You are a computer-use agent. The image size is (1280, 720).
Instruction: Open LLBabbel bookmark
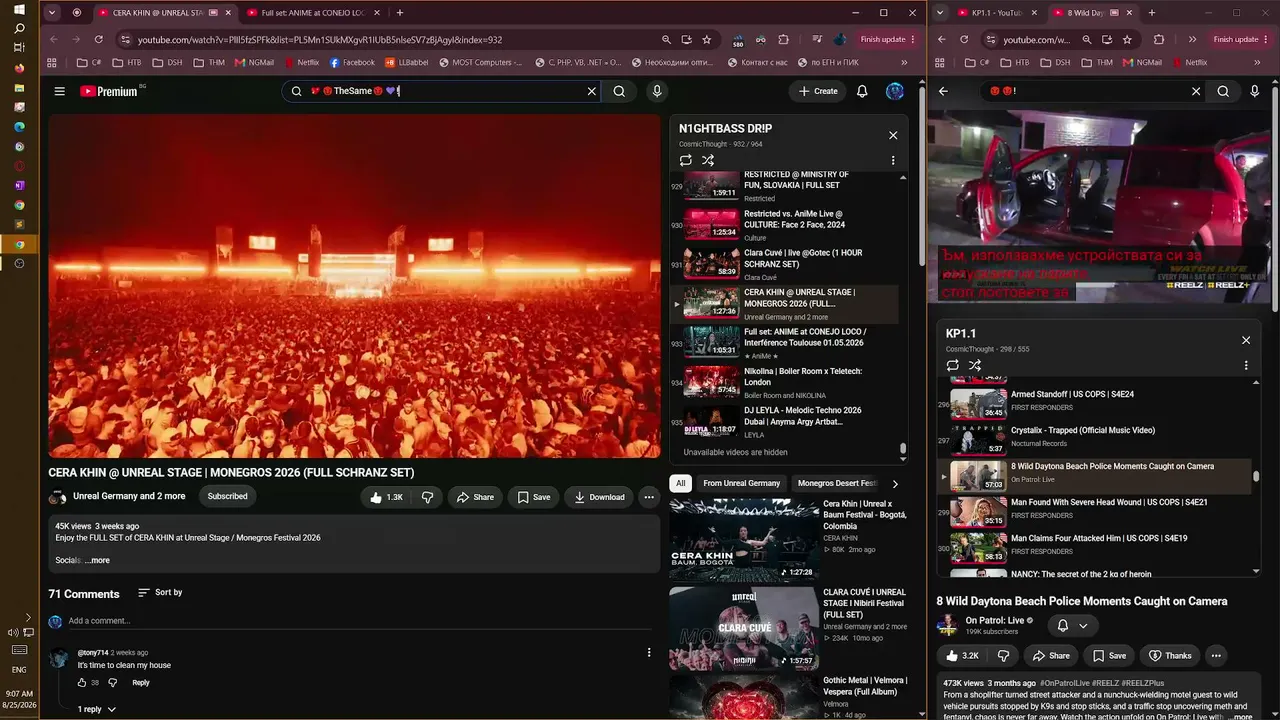[x=407, y=62]
